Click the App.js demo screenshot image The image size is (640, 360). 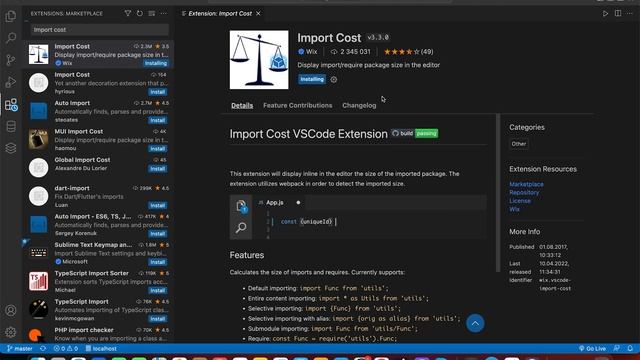tap(358, 217)
